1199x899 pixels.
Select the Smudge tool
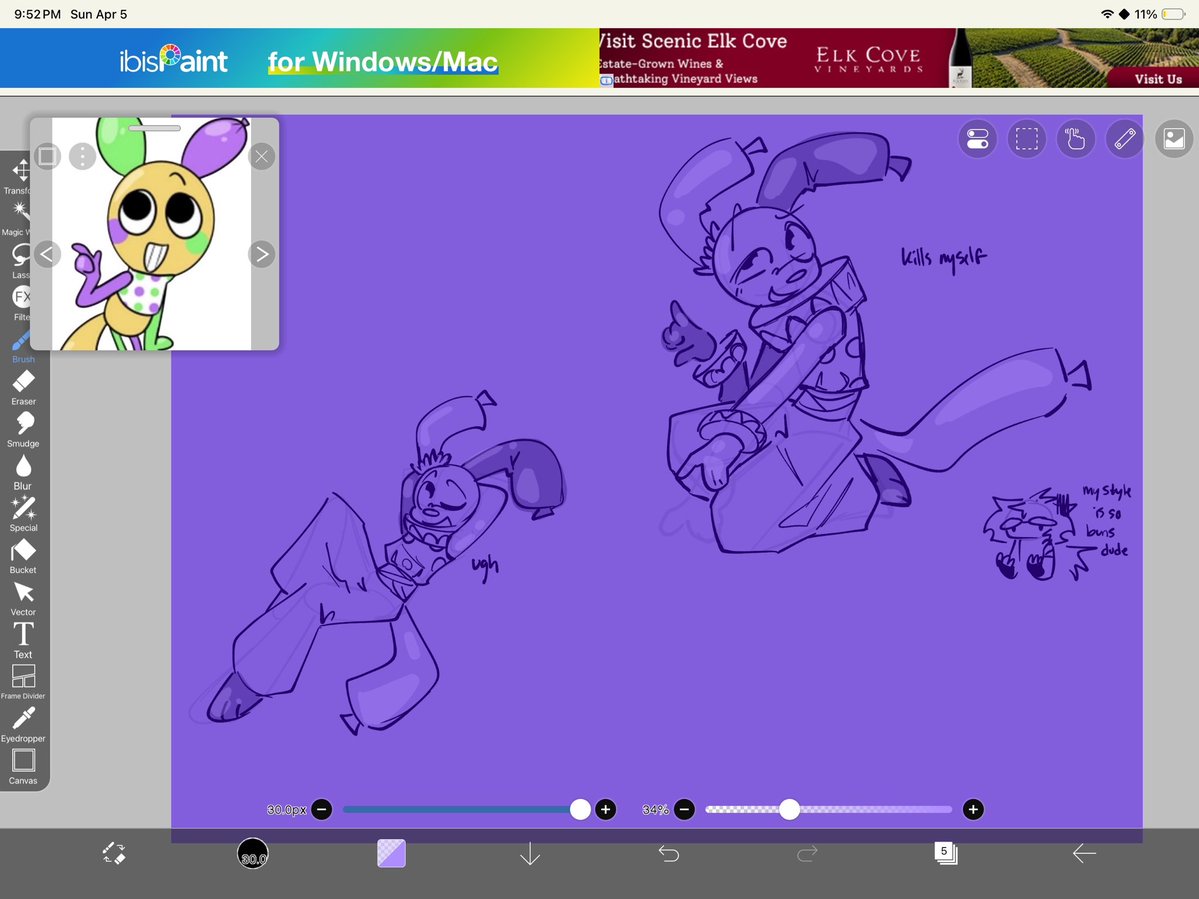[x=23, y=430]
